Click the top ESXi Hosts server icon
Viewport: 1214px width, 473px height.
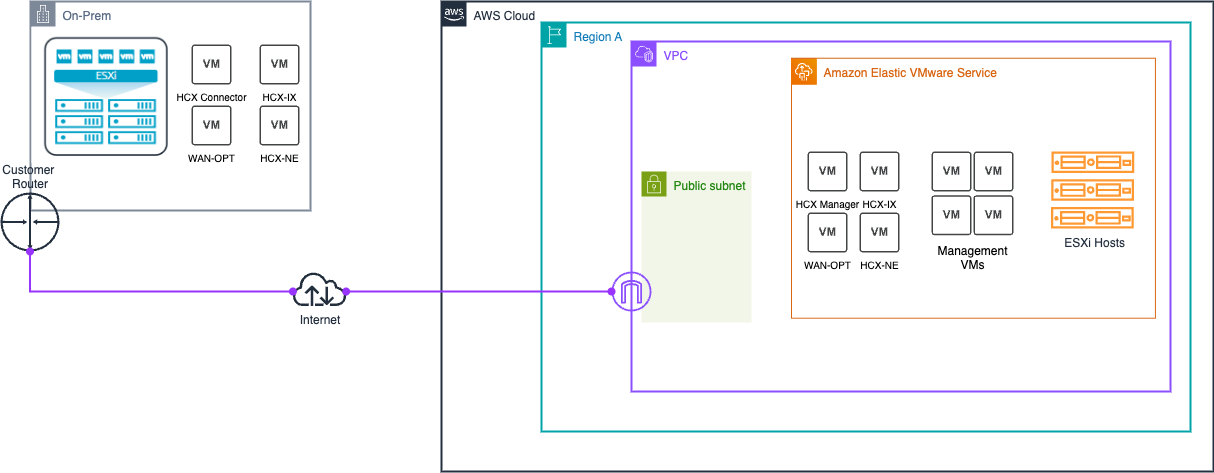tap(1092, 162)
